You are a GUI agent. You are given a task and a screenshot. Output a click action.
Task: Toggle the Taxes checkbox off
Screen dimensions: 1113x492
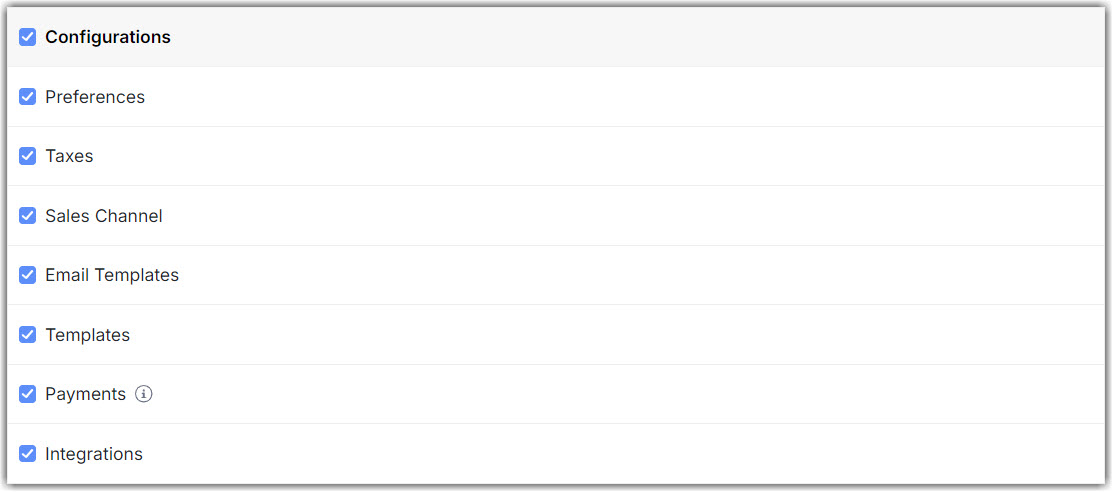pyautogui.click(x=28, y=156)
